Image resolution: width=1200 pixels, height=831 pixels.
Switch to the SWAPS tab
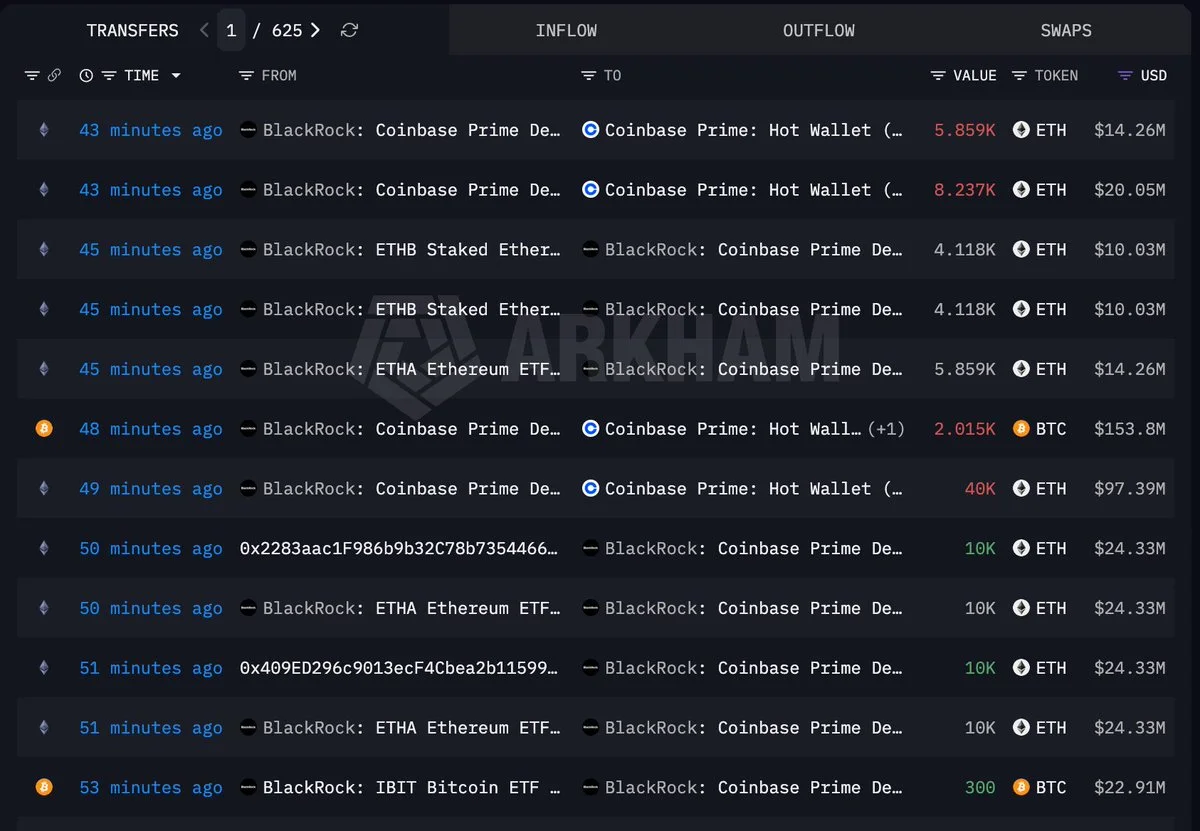(x=1066, y=30)
